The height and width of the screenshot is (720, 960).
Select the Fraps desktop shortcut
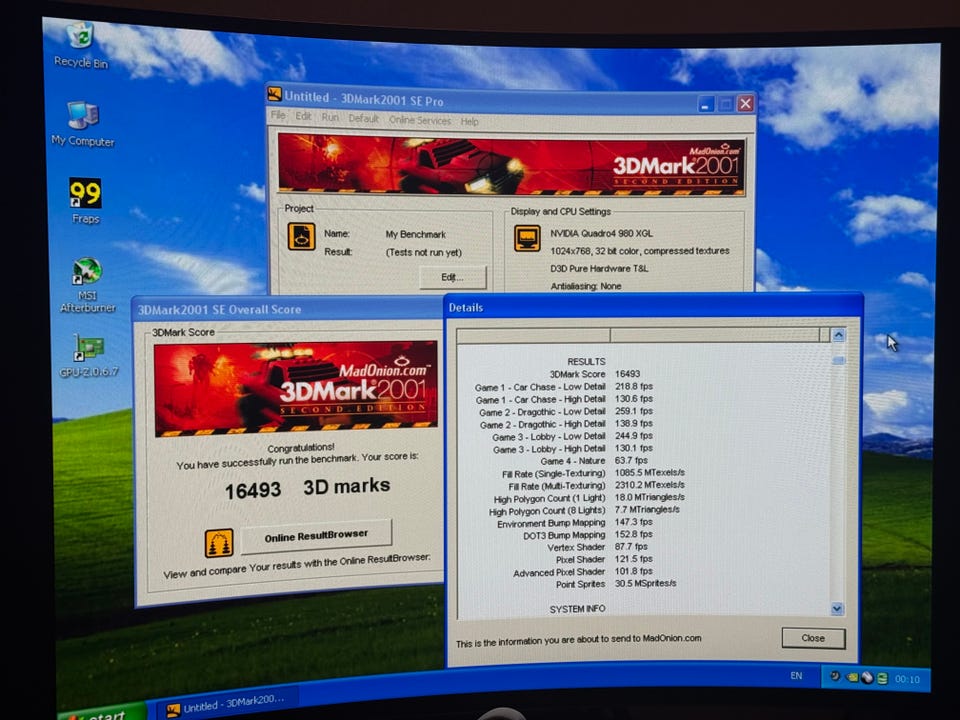pos(85,201)
